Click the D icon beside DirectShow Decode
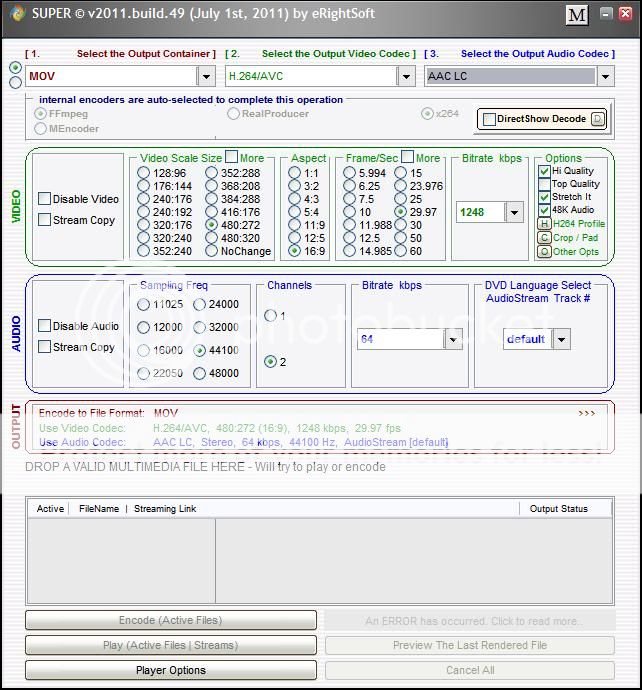 [x=597, y=119]
